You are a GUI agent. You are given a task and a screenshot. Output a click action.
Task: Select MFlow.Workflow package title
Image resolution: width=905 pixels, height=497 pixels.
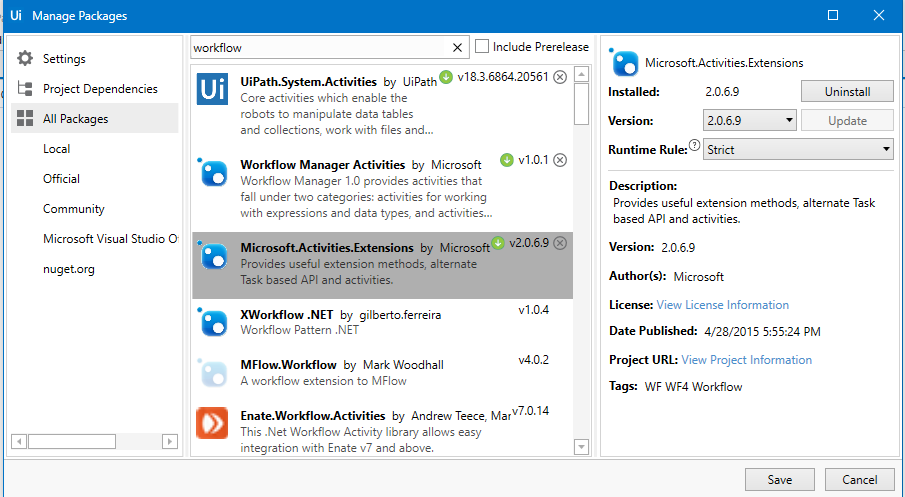point(288,365)
